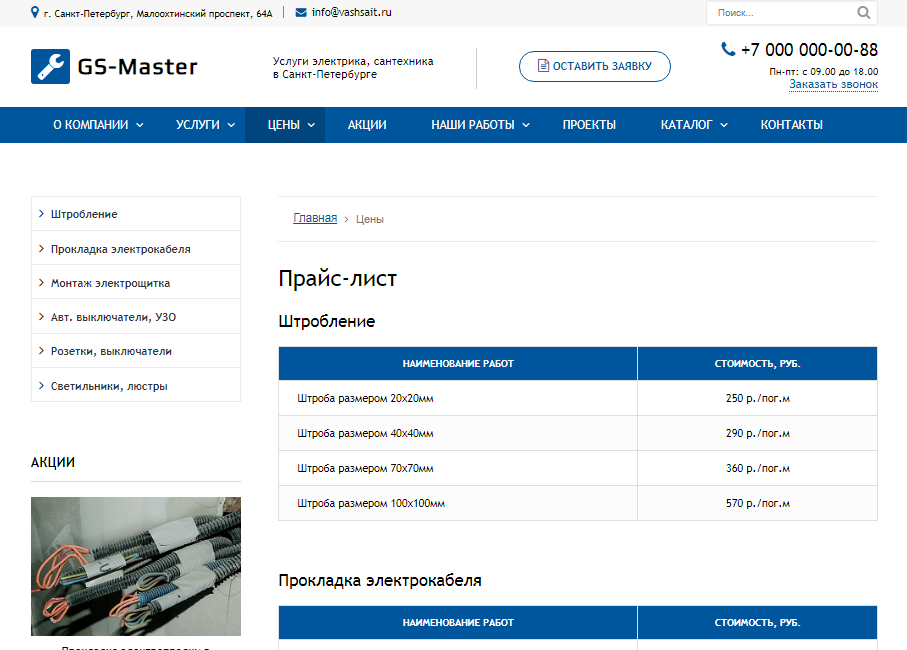907x650 pixels.
Task: Open Розетки, выключатели sidebar item
Action: tap(111, 351)
